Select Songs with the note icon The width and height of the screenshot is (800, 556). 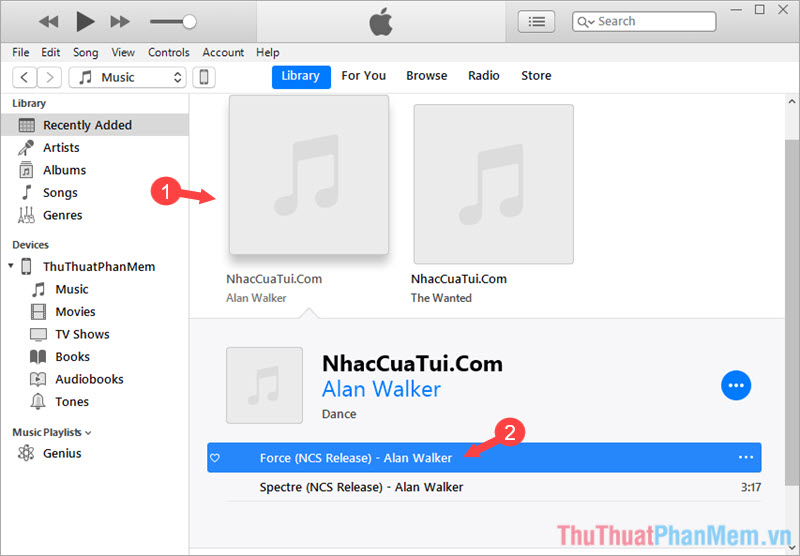tap(95, 193)
